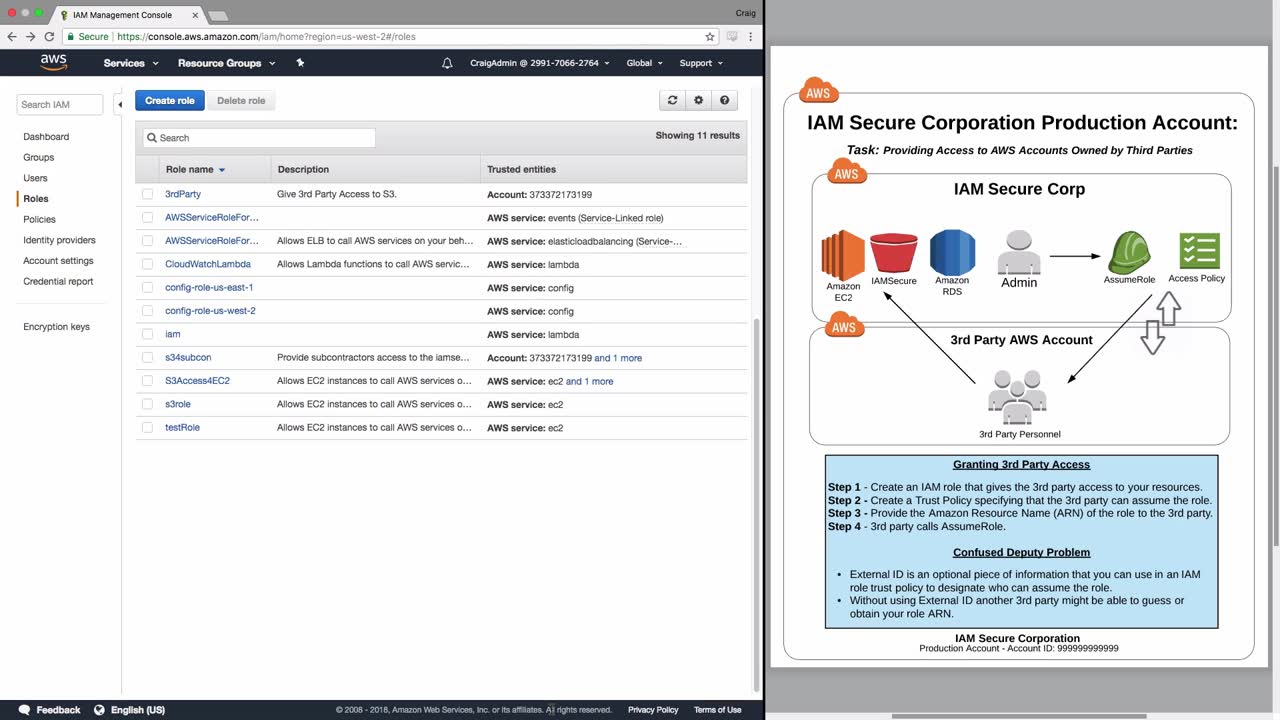Click the browser address bar URL

pos(266,36)
